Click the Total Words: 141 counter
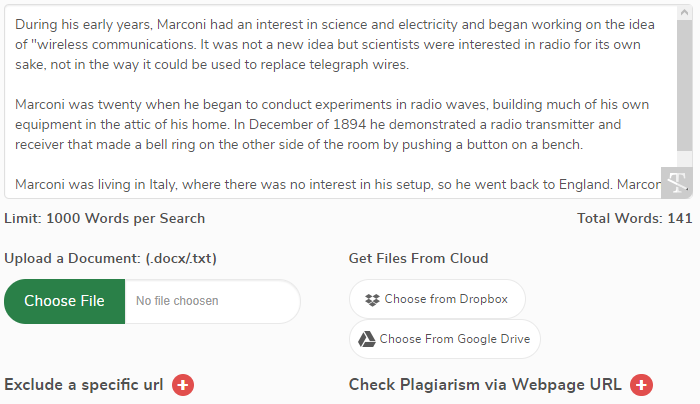The width and height of the screenshot is (700, 404). 634,218
